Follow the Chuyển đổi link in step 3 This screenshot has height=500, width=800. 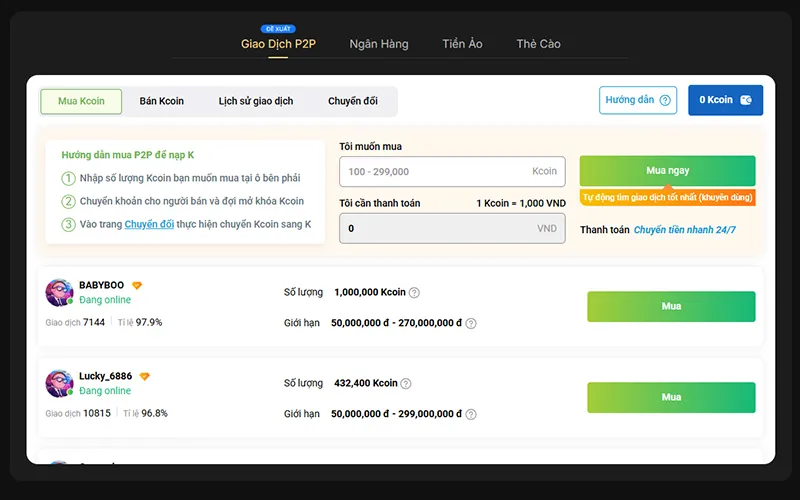coord(149,224)
